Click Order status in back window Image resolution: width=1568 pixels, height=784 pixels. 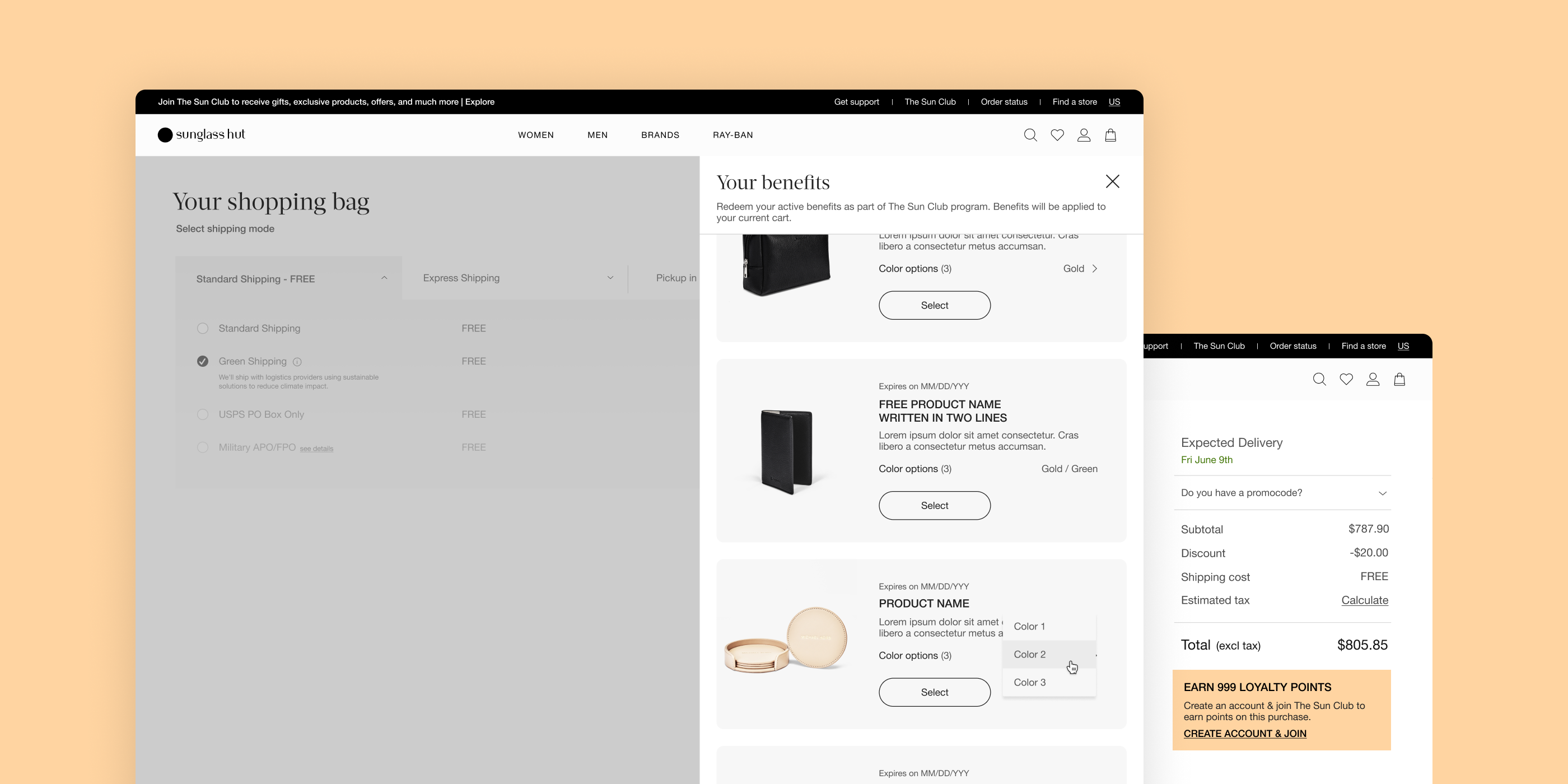click(x=1293, y=346)
